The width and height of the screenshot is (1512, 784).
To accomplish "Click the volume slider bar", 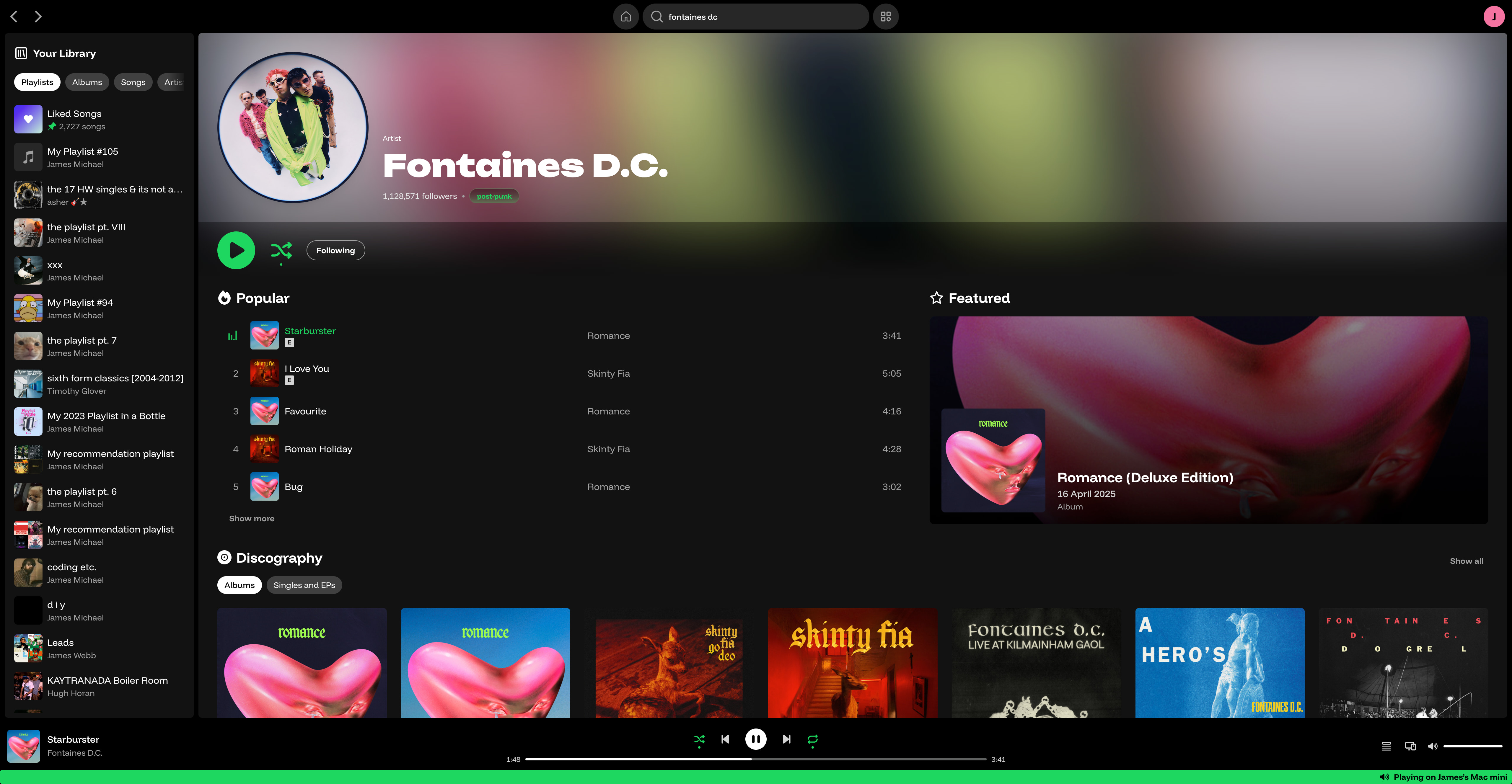I will [1472, 747].
